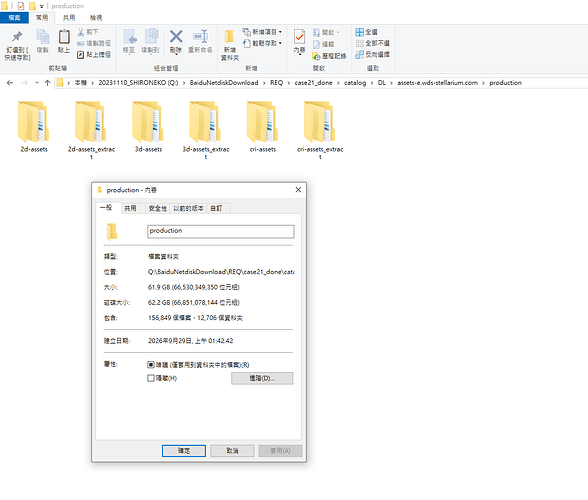Select the cri-assets folder
This screenshot has width=588, height=500.
point(262,126)
